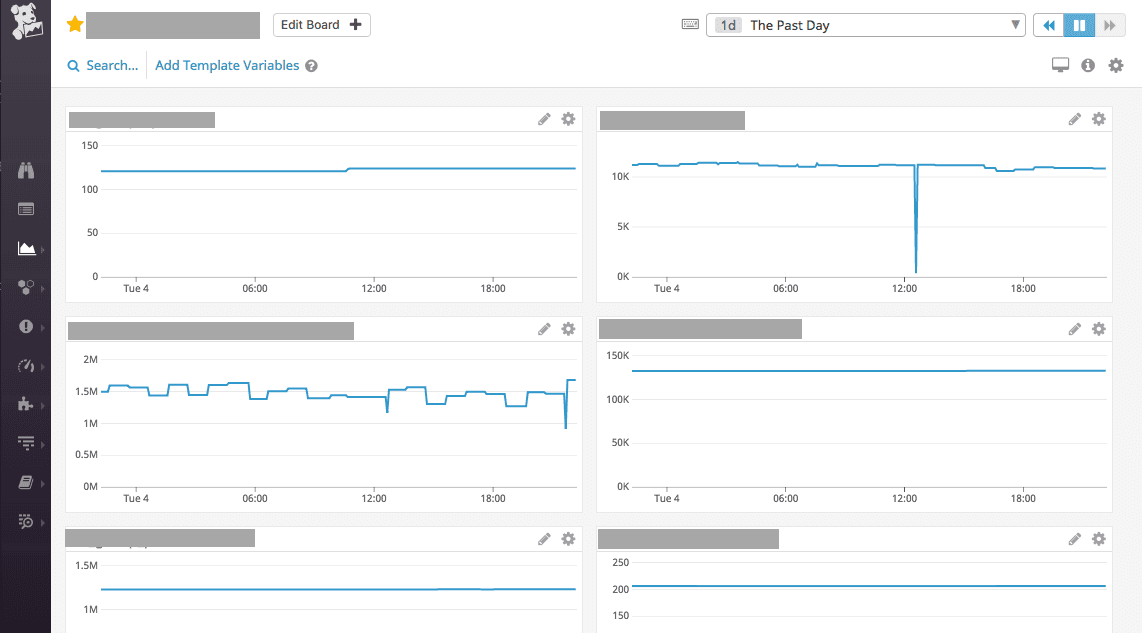Open Infrastructure via the hexagons icon
This screenshot has width=1142, height=633.
click(x=27, y=287)
